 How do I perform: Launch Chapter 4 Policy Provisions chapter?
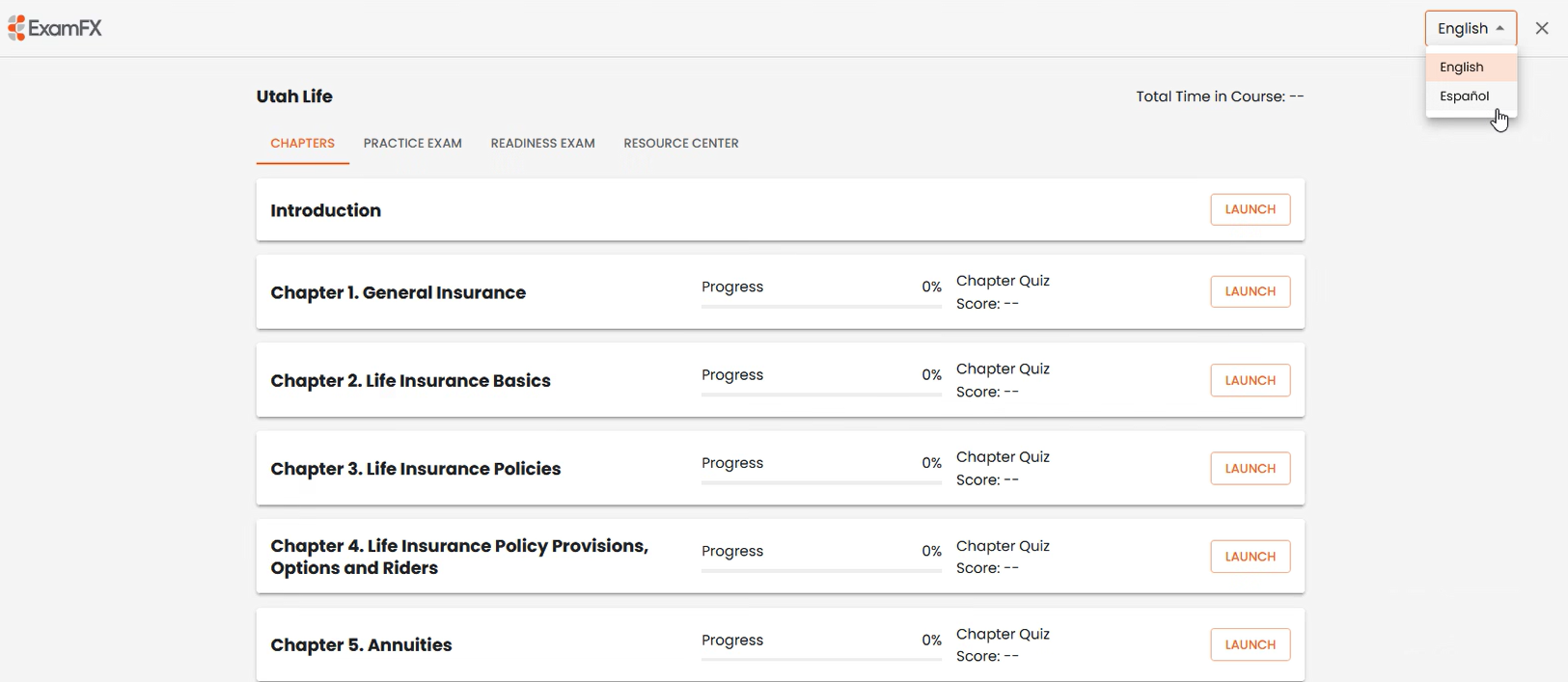(x=1250, y=557)
